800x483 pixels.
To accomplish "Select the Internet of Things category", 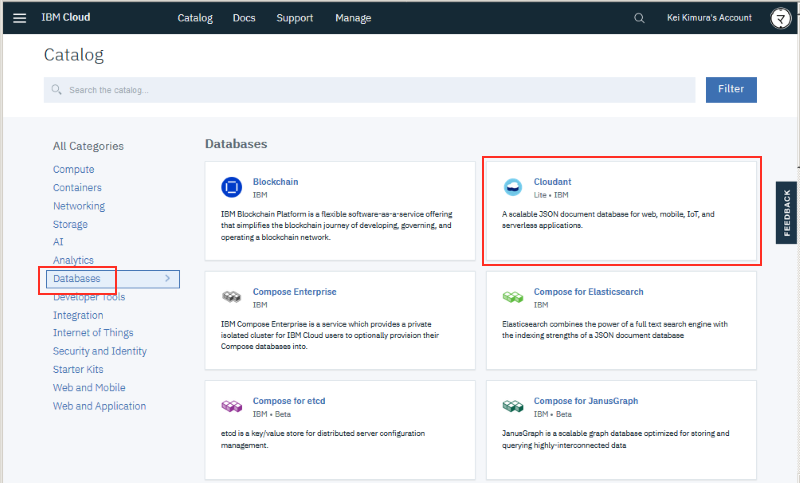I will 93,333.
